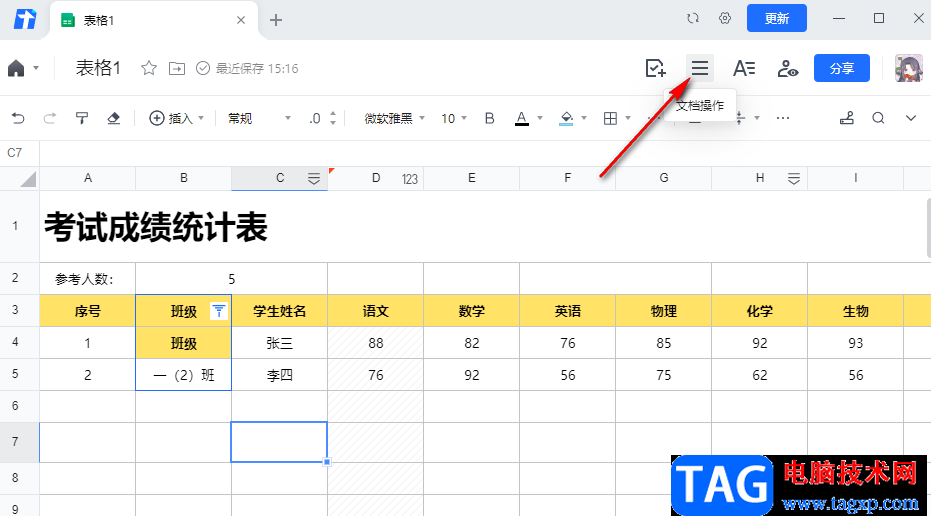Click the user avatar picture
This screenshot has height=516, width=931.
(908, 68)
